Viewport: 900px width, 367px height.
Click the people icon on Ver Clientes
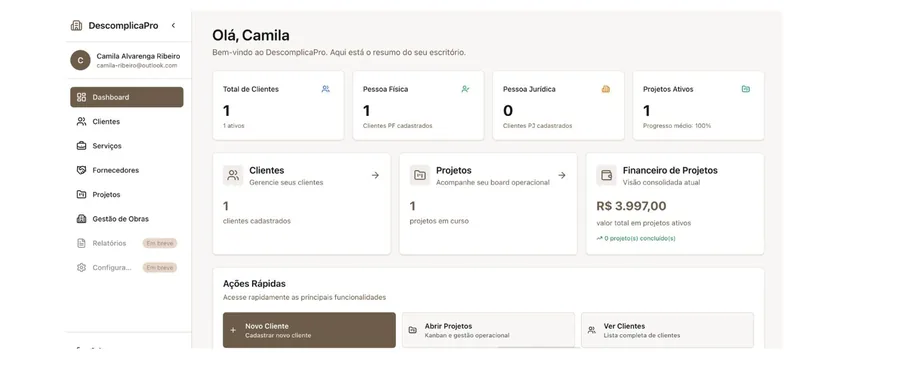coord(592,330)
